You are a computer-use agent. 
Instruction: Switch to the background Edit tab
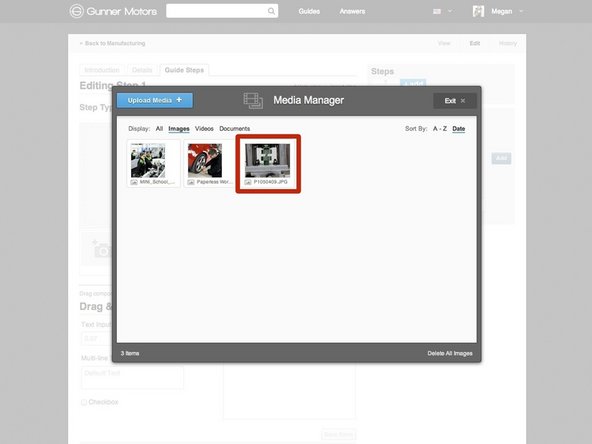(475, 43)
